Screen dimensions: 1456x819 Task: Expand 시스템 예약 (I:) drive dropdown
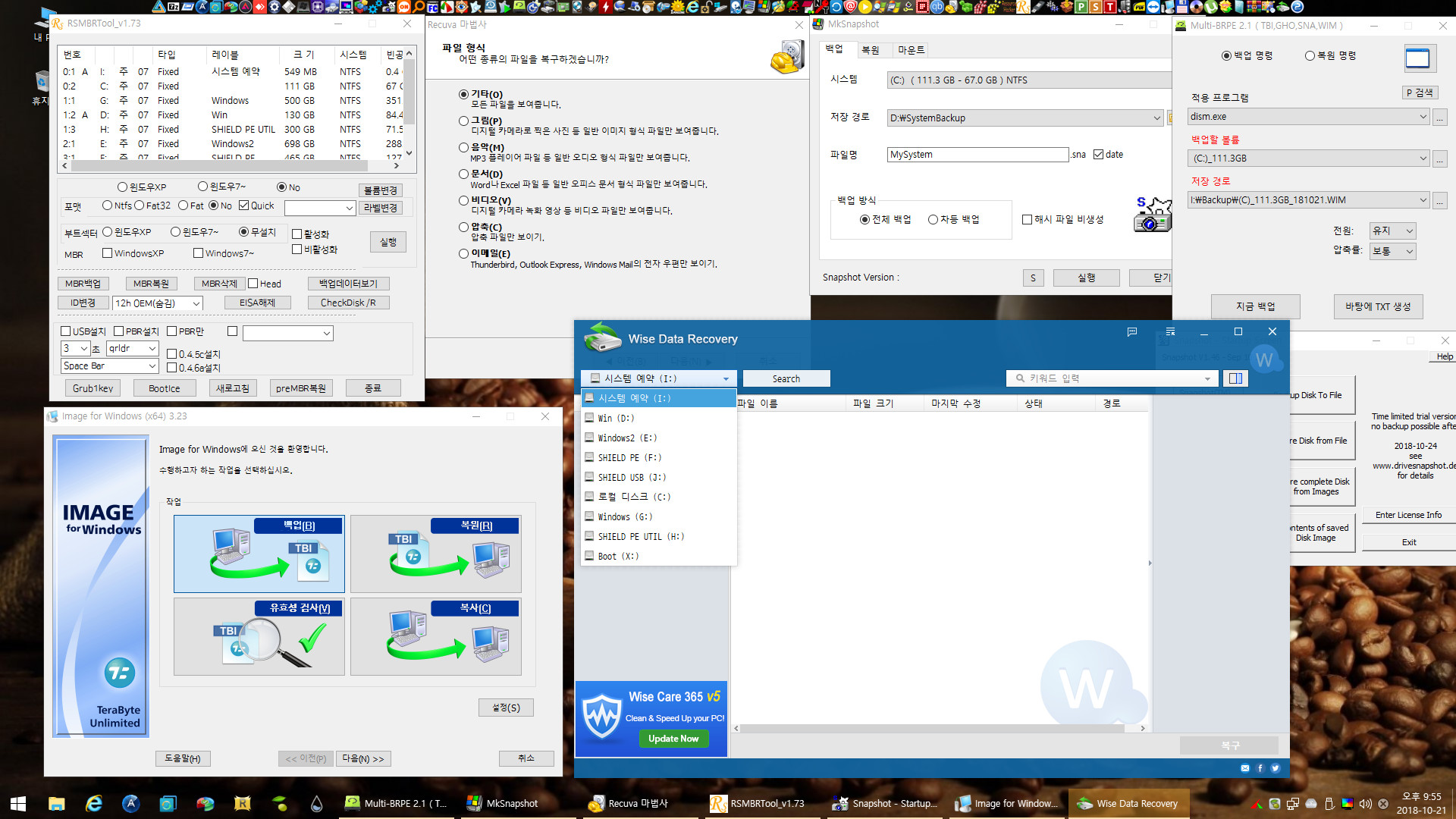pyautogui.click(x=726, y=378)
